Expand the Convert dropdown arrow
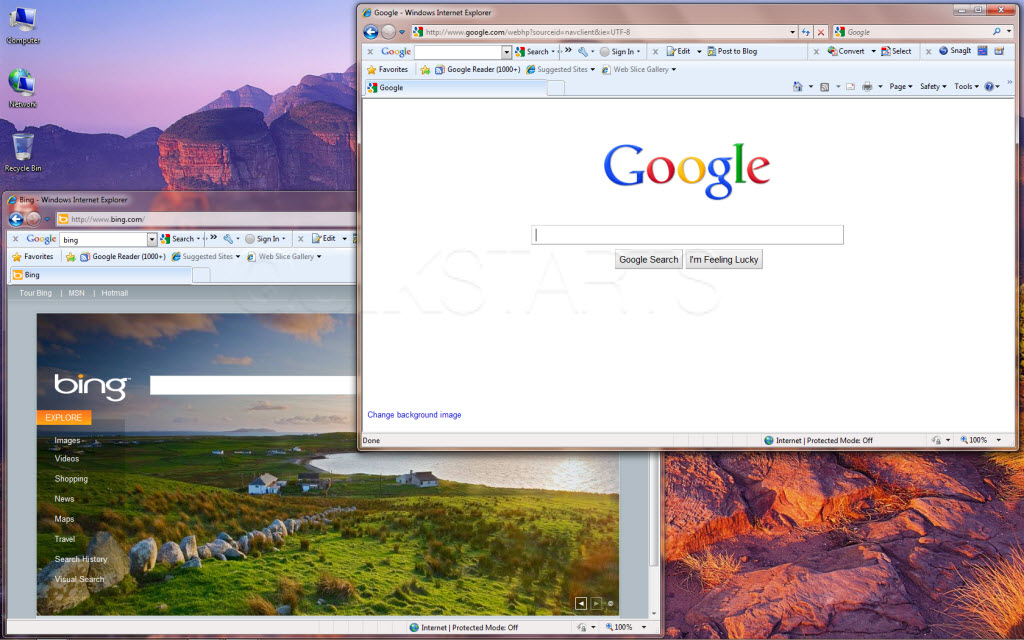 pos(873,51)
